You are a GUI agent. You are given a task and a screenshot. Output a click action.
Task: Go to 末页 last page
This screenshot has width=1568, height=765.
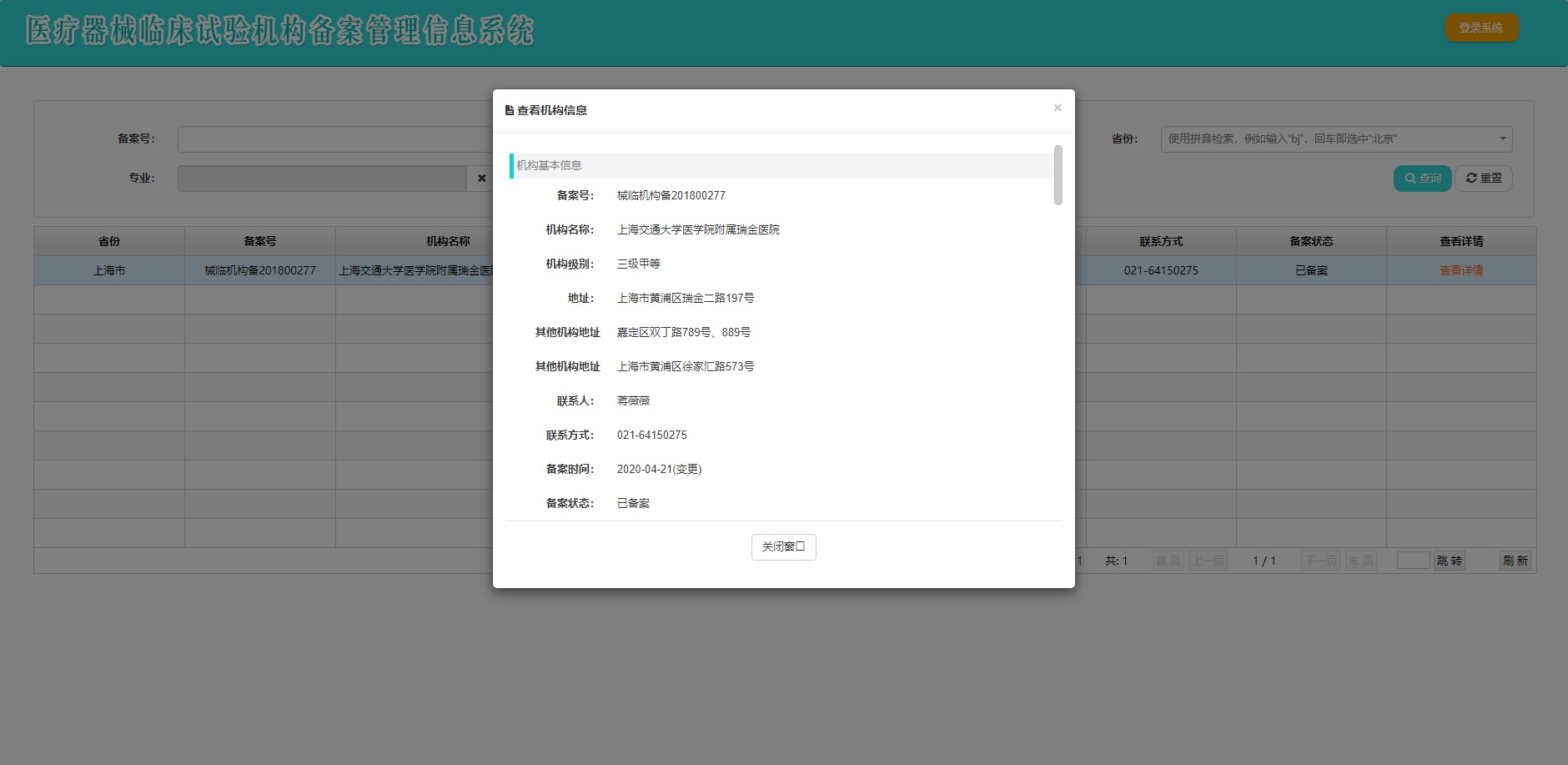click(x=1360, y=561)
